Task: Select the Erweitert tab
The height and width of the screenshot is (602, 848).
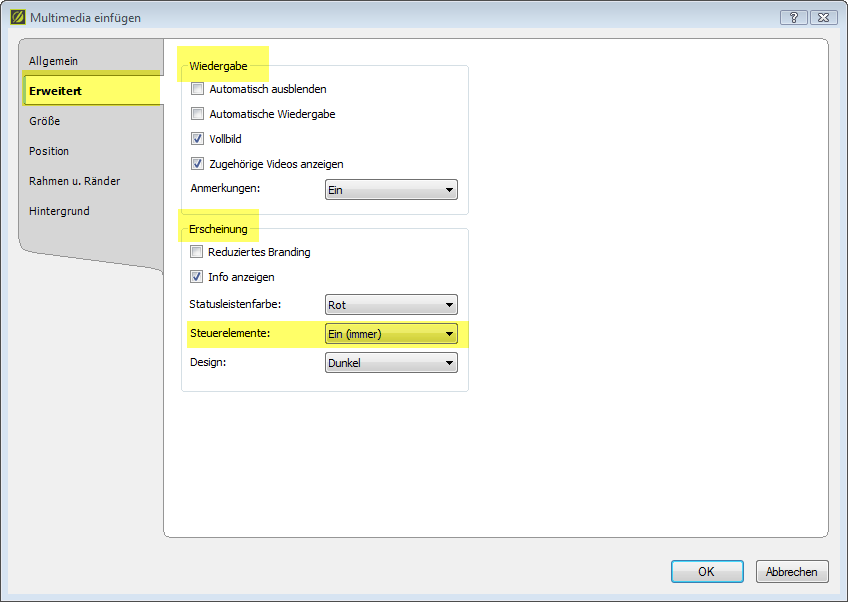Action: coord(55,91)
